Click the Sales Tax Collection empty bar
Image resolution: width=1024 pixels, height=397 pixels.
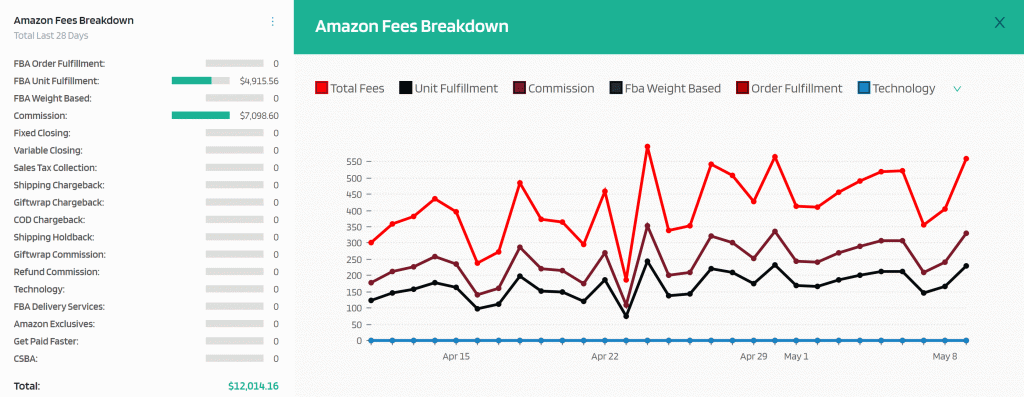[234, 168]
